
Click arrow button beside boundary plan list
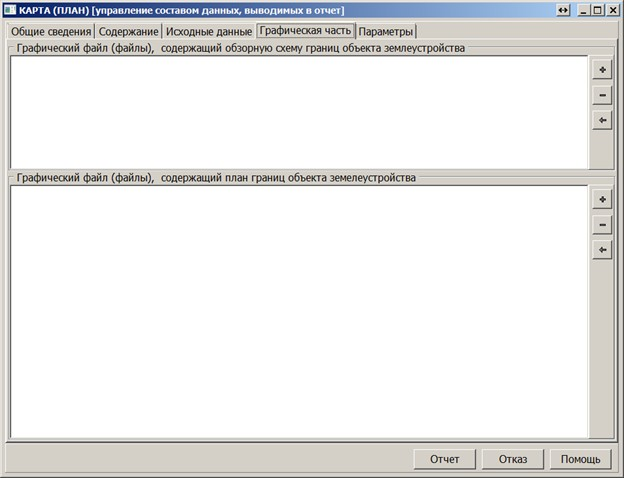tap(602, 250)
